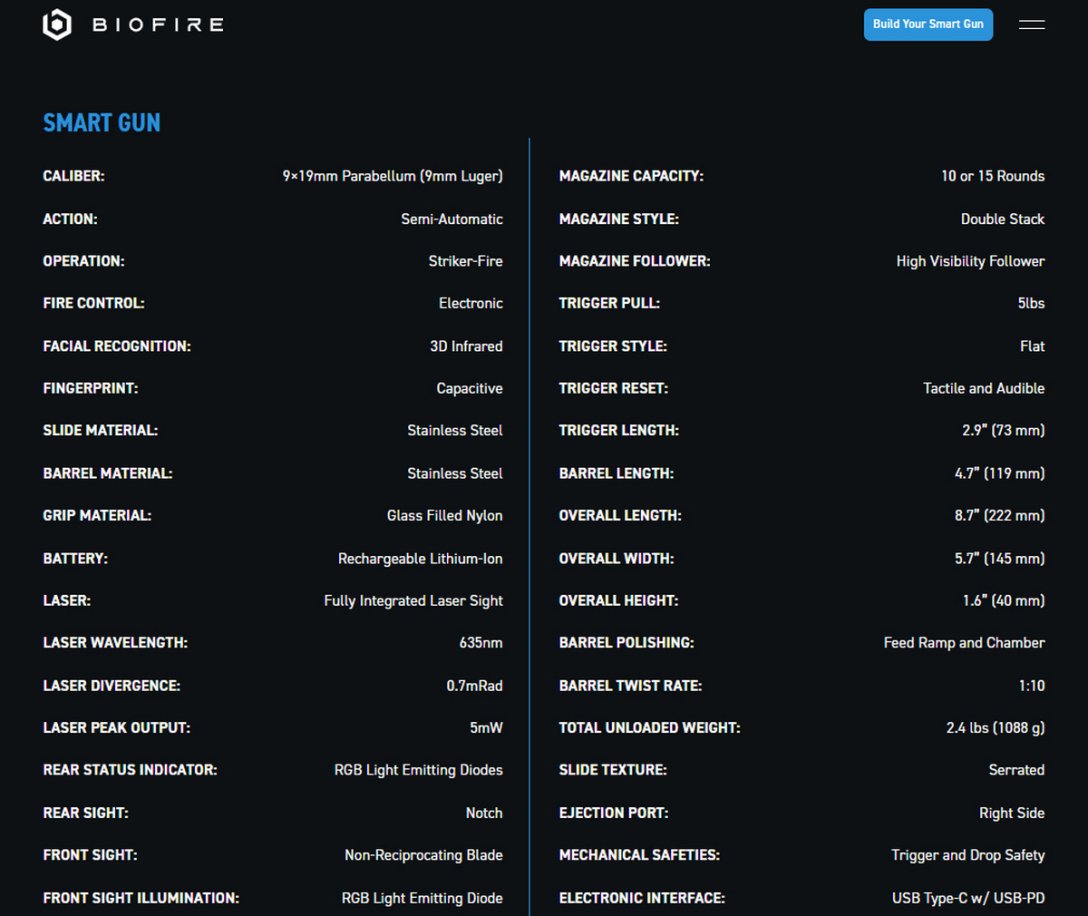This screenshot has width=1088, height=916.
Task: Click the LASER WAVELENGTH label
Action: (115, 643)
